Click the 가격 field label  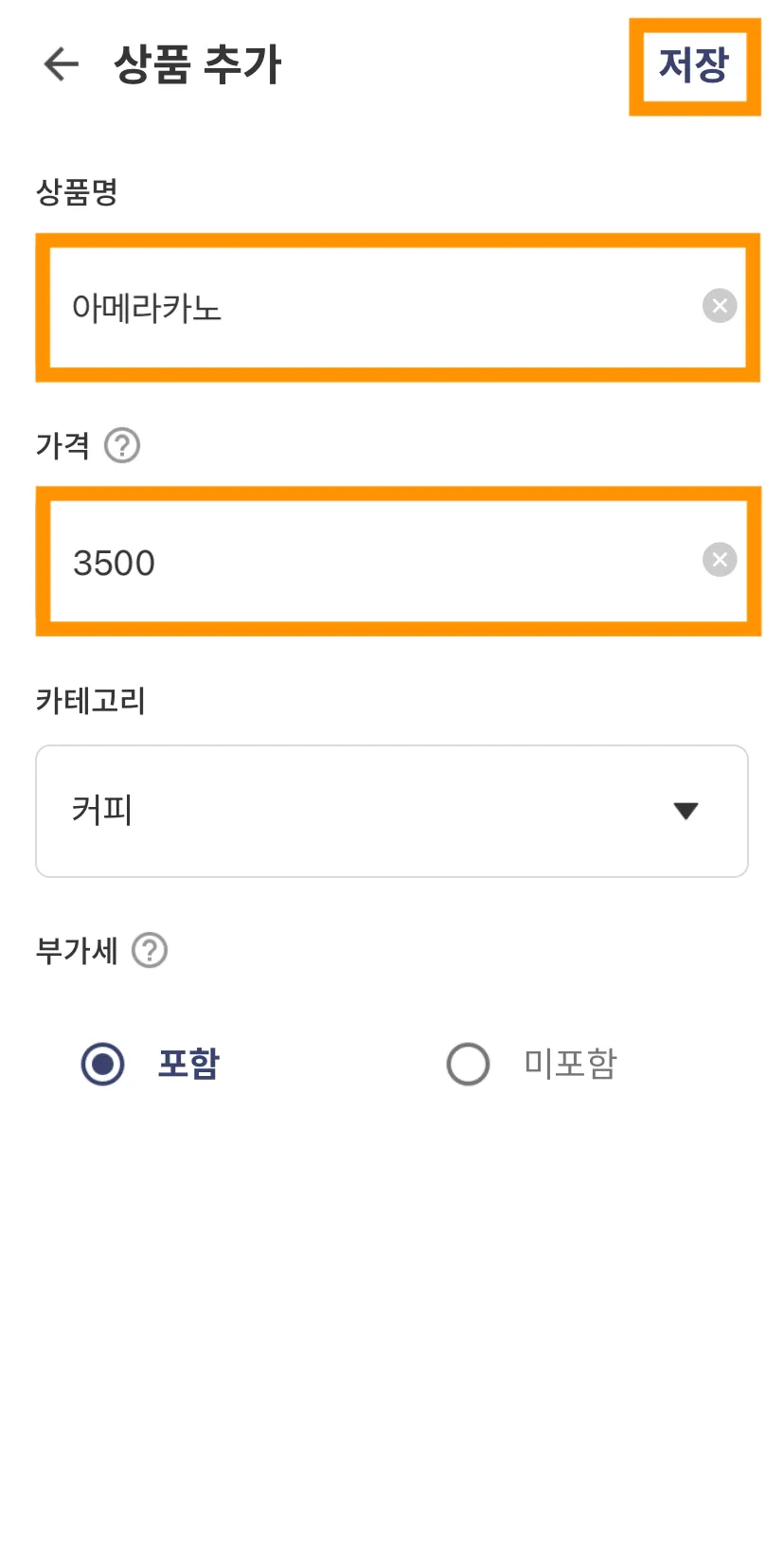tap(62, 445)
